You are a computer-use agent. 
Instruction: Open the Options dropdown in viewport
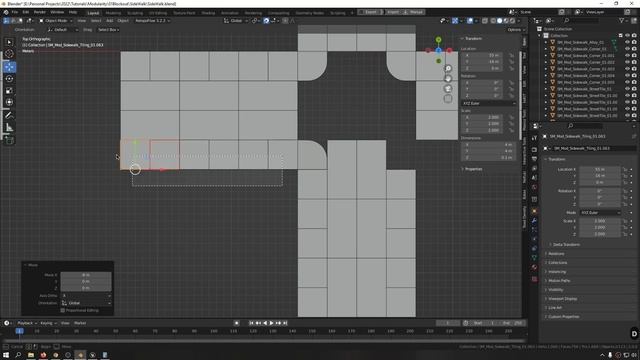516,30
